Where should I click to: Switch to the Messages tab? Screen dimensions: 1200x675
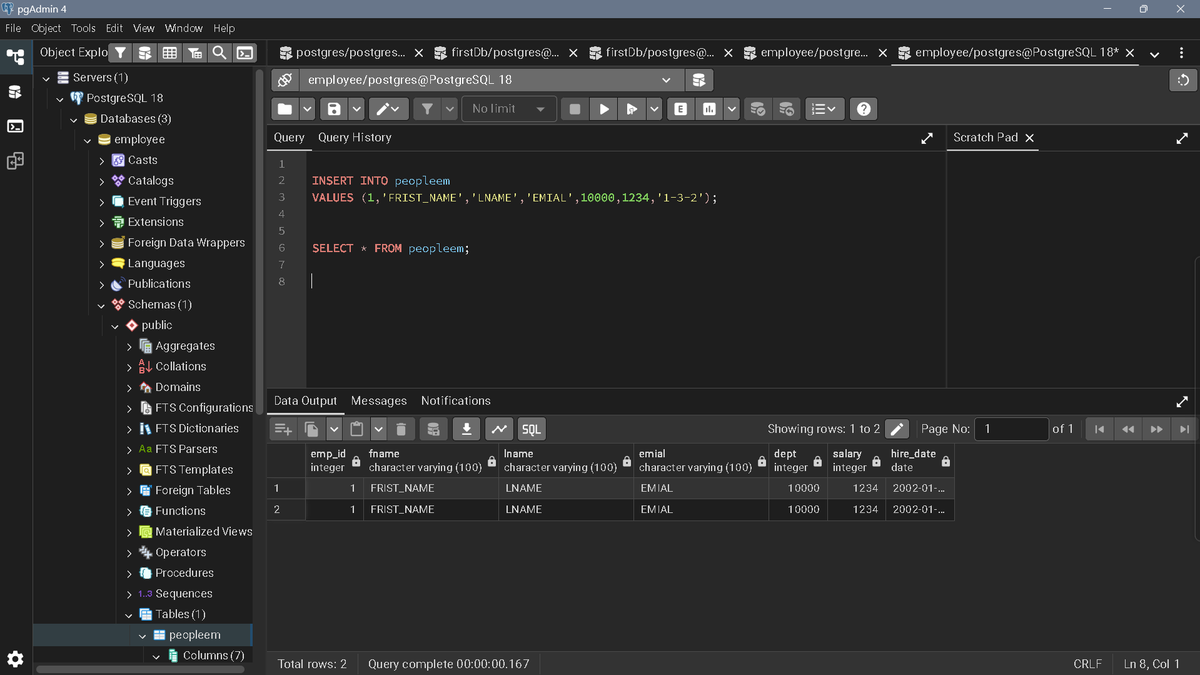tap(379, 401)
